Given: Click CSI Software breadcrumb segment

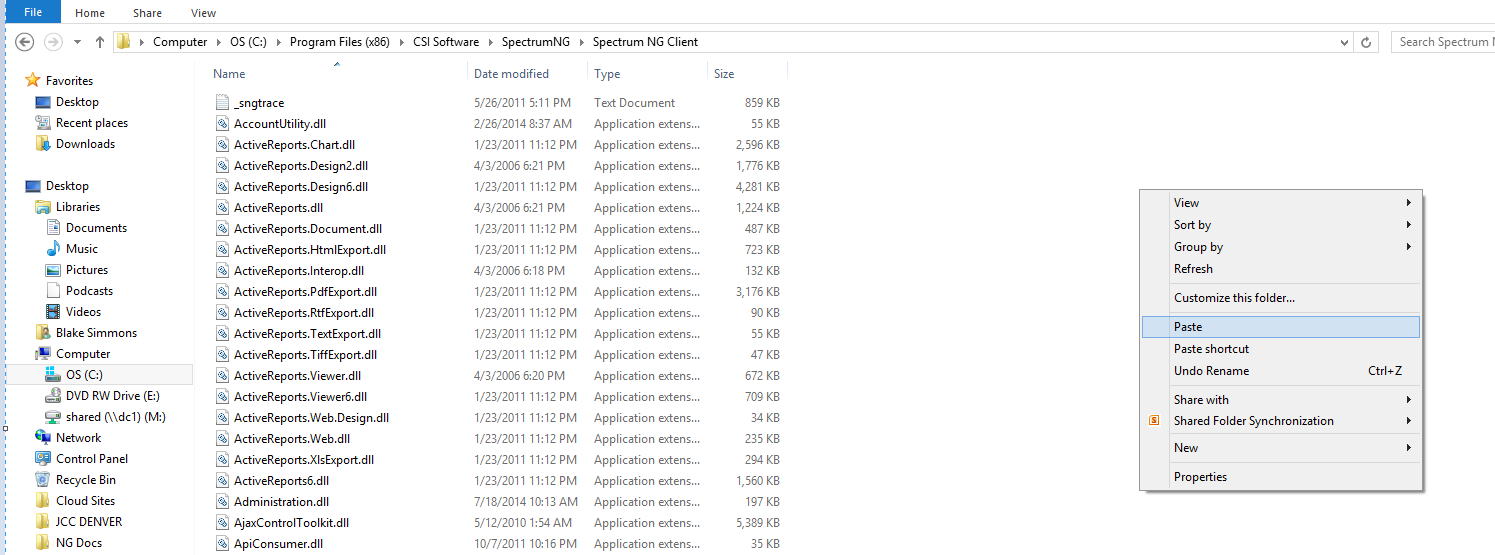Looking at the screenshot, I should pyautogui.click(x=446, y=42).
